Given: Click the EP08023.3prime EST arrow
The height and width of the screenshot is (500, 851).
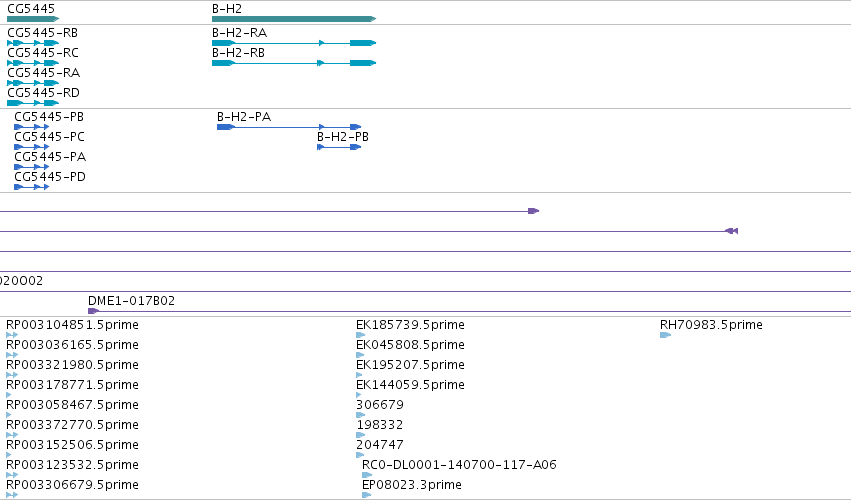Looking at the screenshot, I should 366,495.
